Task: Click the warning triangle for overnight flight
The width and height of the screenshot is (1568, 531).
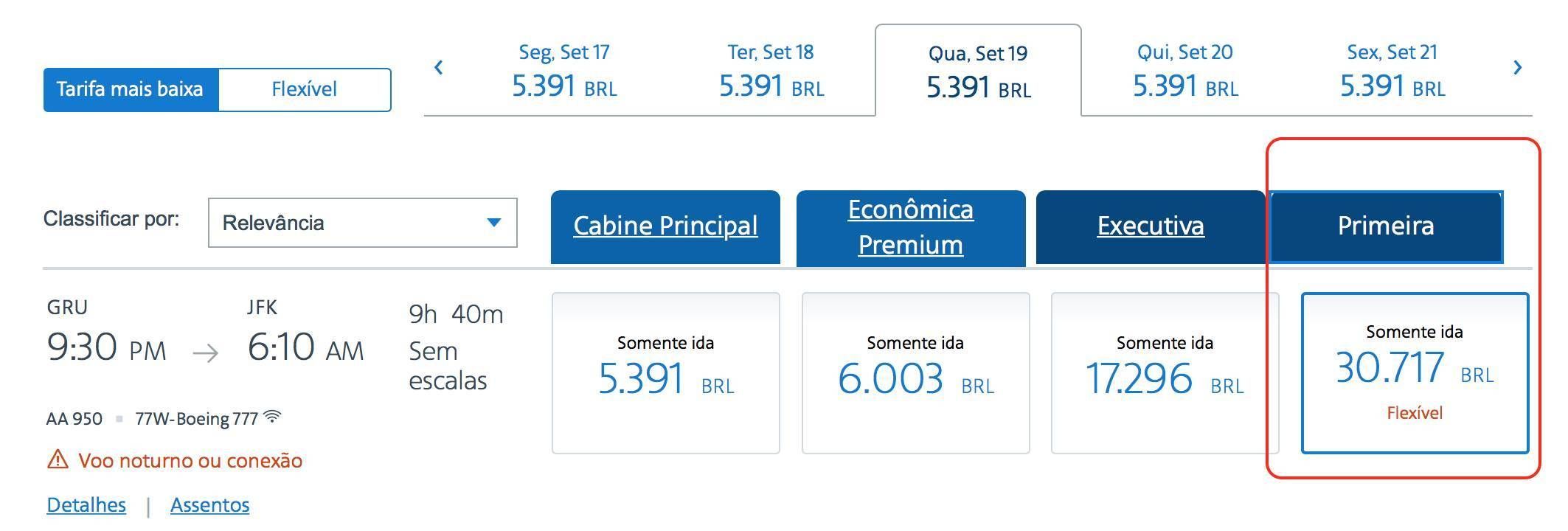Action: pyautogui.click(x=58, y=459)
